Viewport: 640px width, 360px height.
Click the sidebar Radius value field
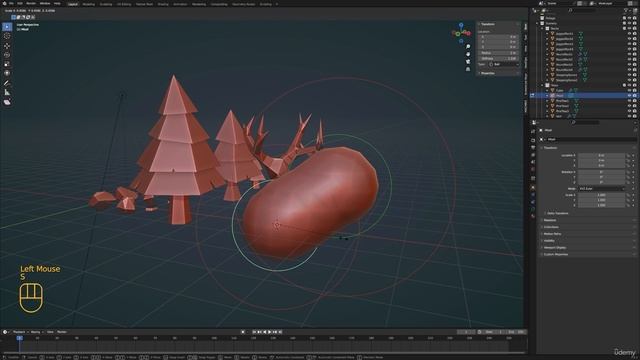pos(498,53)
